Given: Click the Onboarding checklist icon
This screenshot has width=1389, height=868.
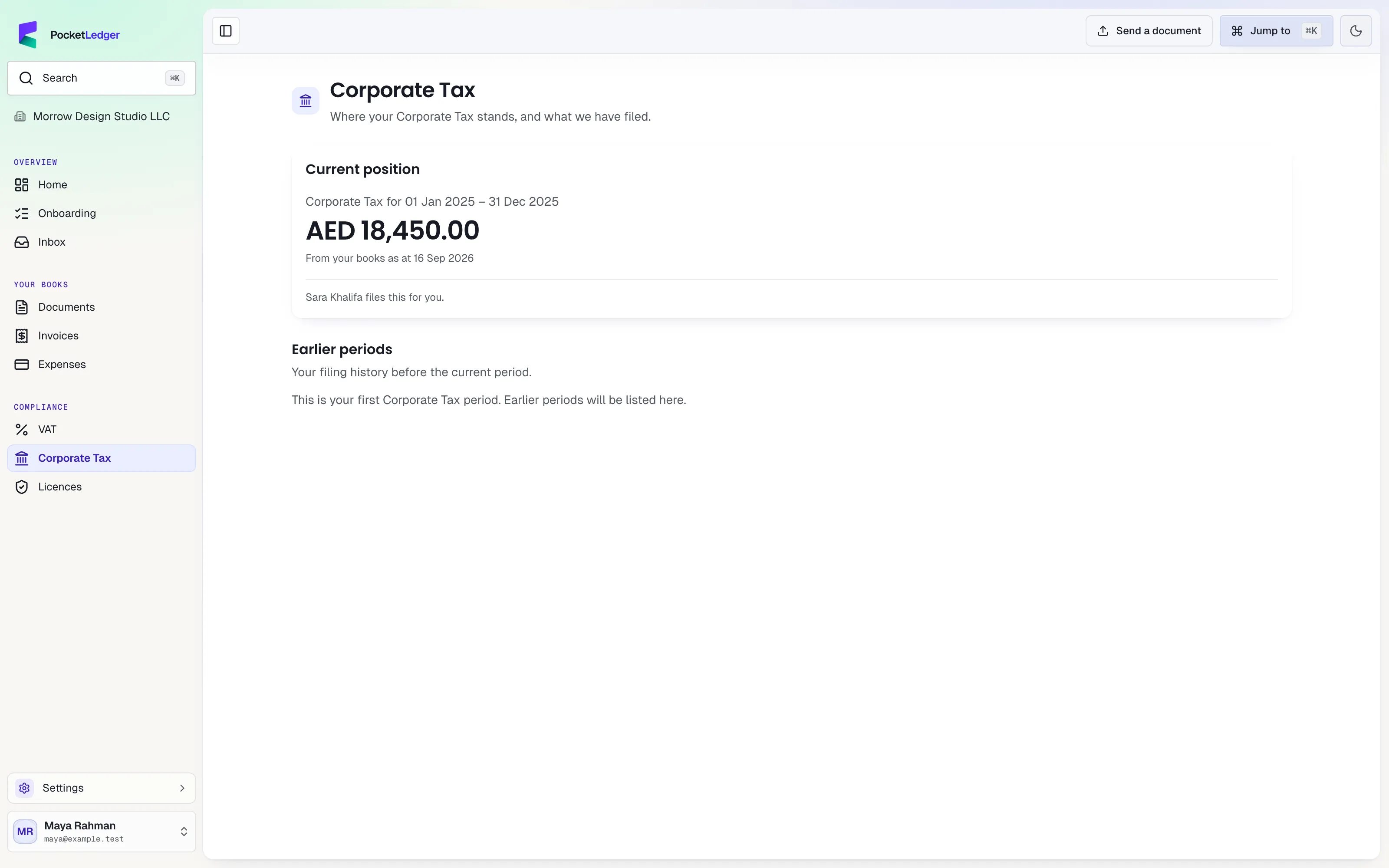Looking at the screenshot, I should coord(22,214).
